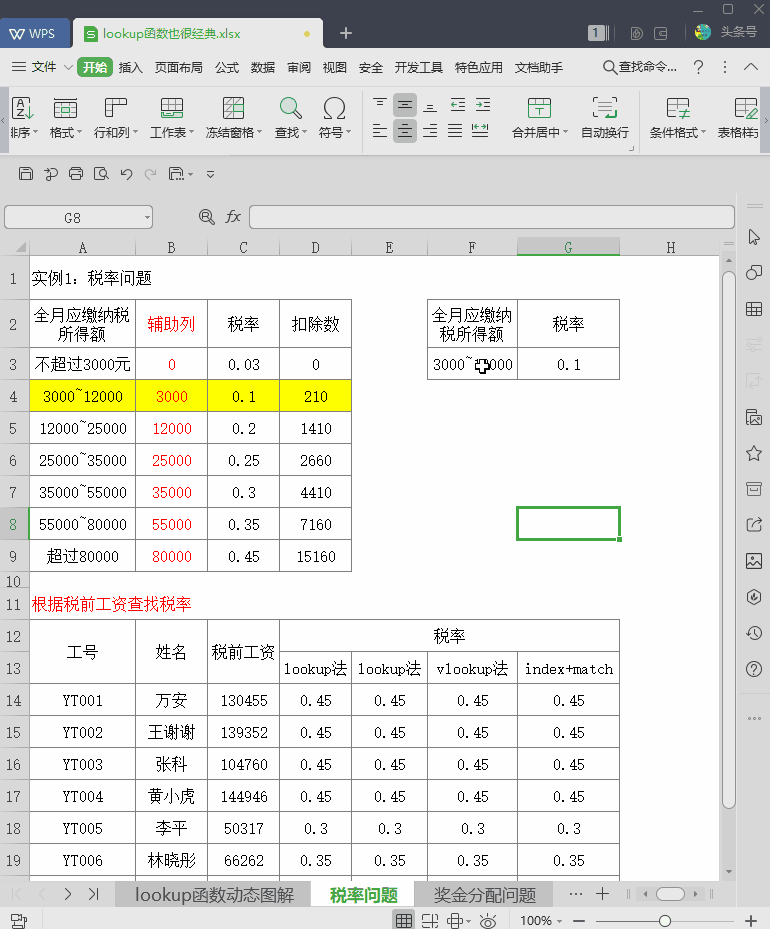Click the fx insert function icon

click(233, 217)
